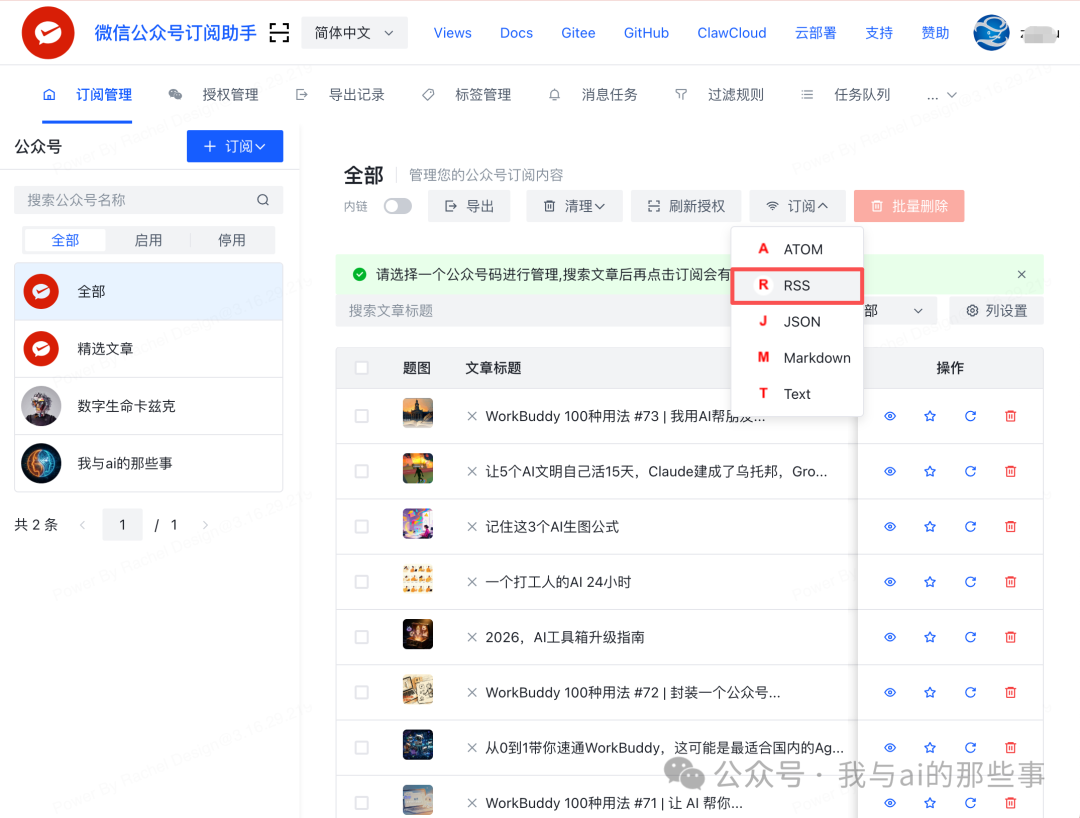This screenshot has width=1080, height=818.
Task: Refresh the 记住这3个AI生图公式 article
Action: (970, 527)
